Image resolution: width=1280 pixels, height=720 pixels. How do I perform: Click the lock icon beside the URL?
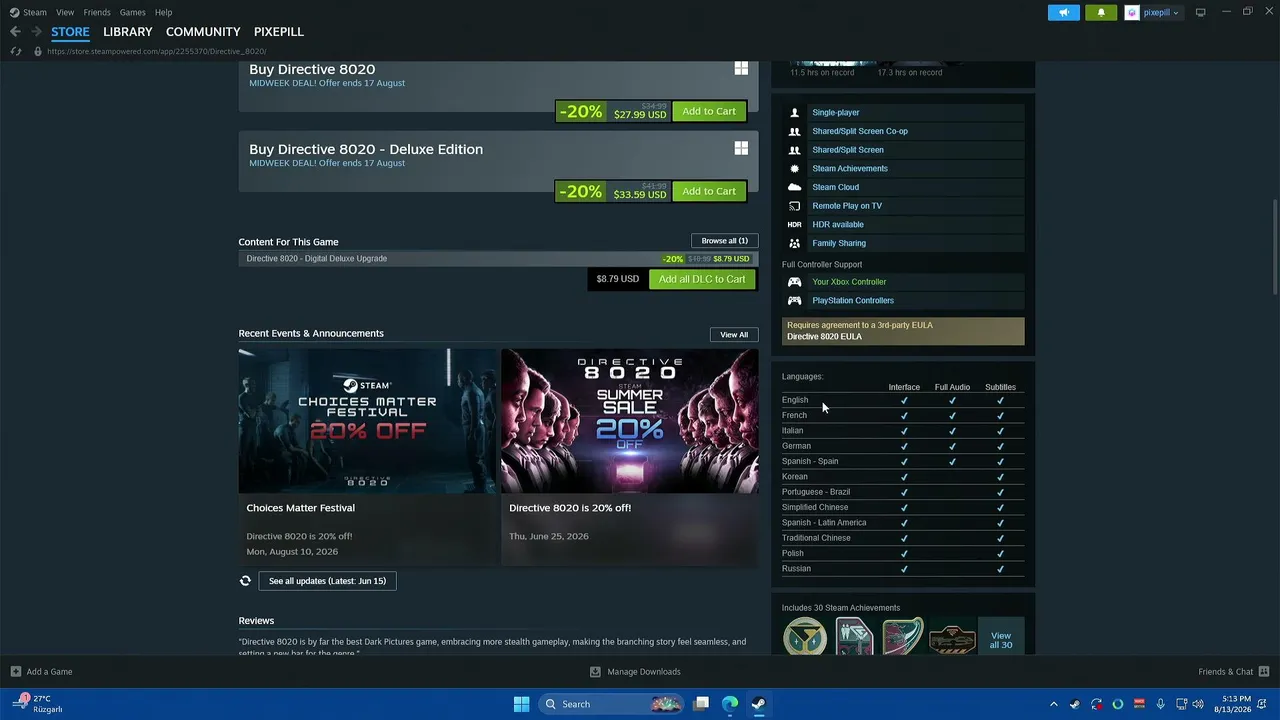[38, 51]
